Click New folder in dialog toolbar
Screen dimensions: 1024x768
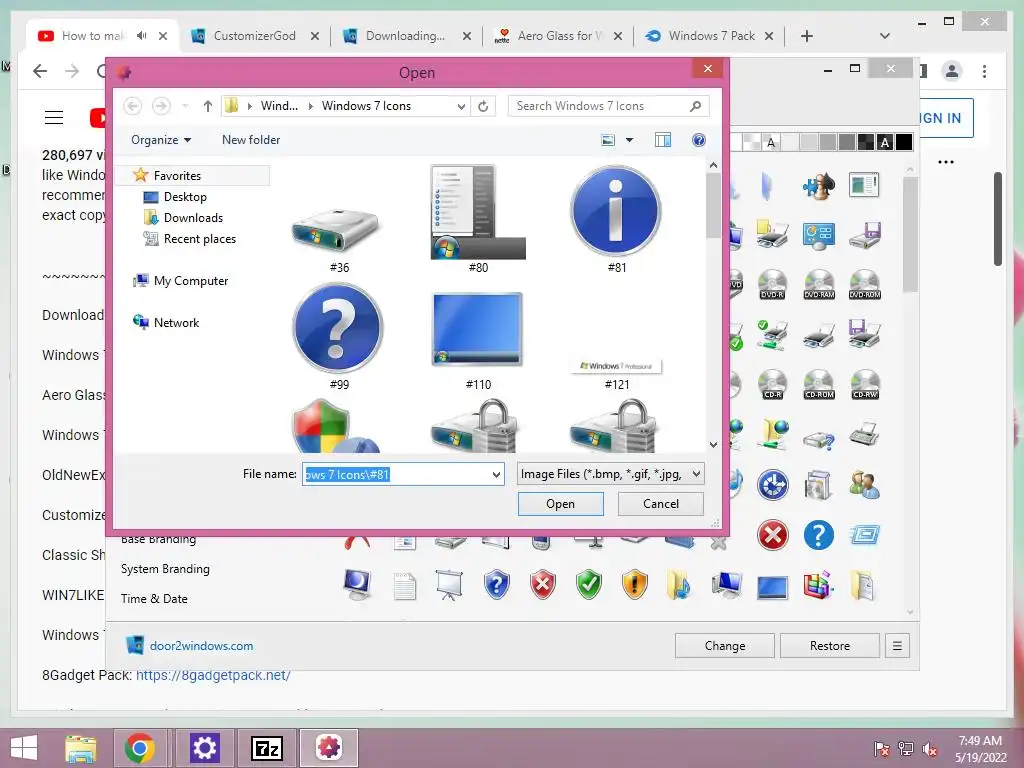(x=251, y=140)
